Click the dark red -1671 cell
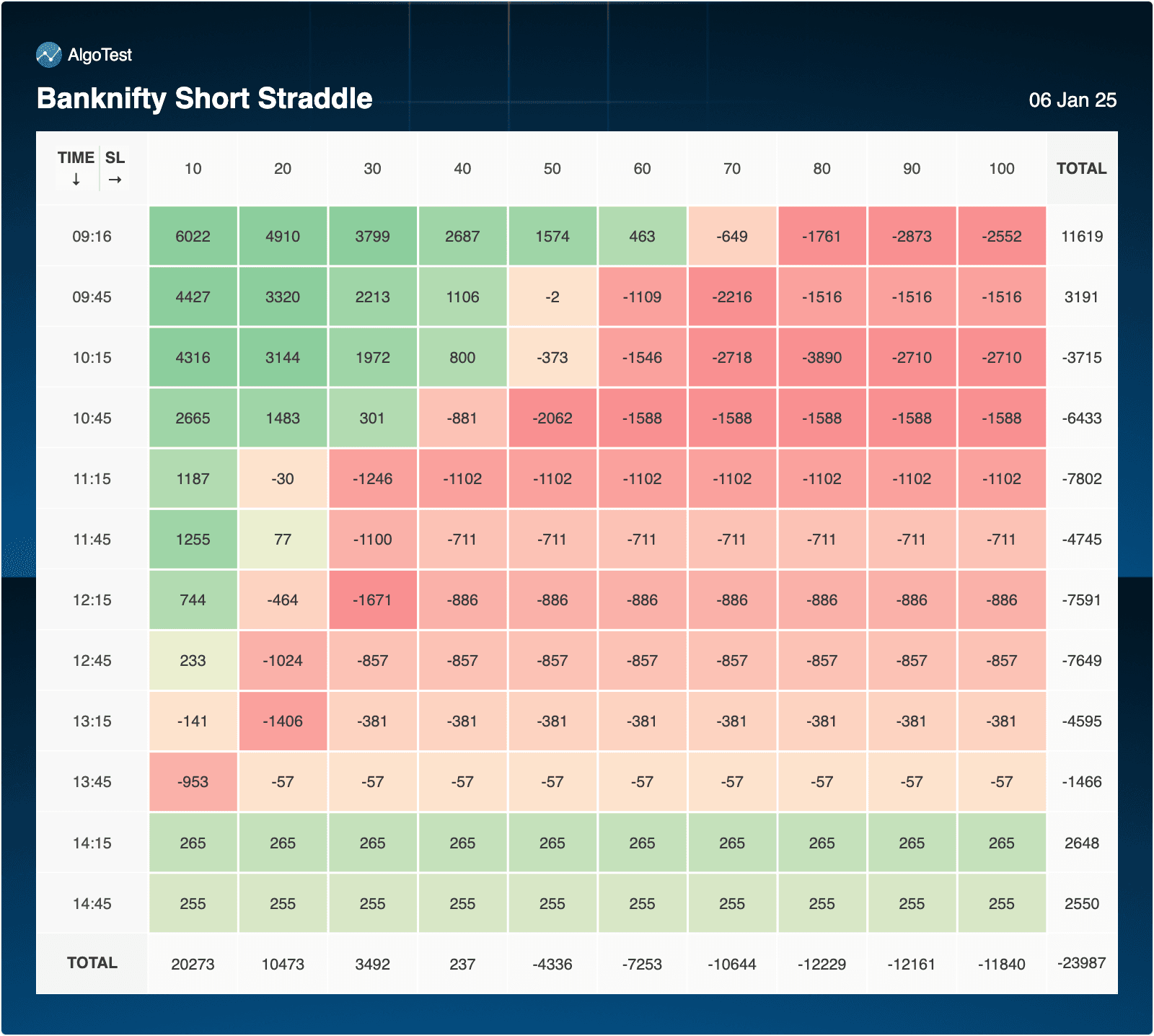This screenshot has width=1154, height=1036. 372,600
